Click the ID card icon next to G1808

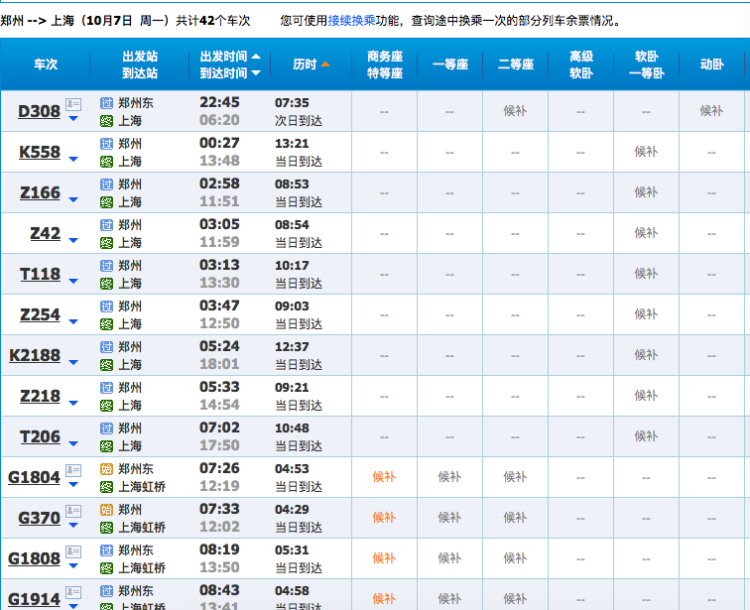click(73, 552)
